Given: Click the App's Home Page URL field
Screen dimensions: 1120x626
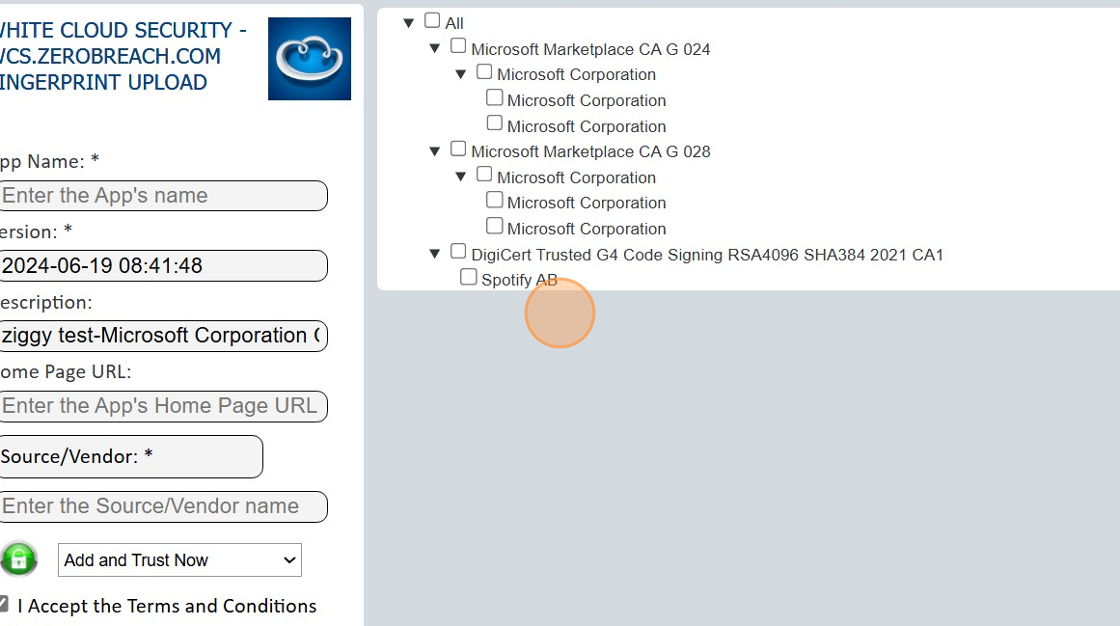Looking at the screenshot, I should click(162, 406).
